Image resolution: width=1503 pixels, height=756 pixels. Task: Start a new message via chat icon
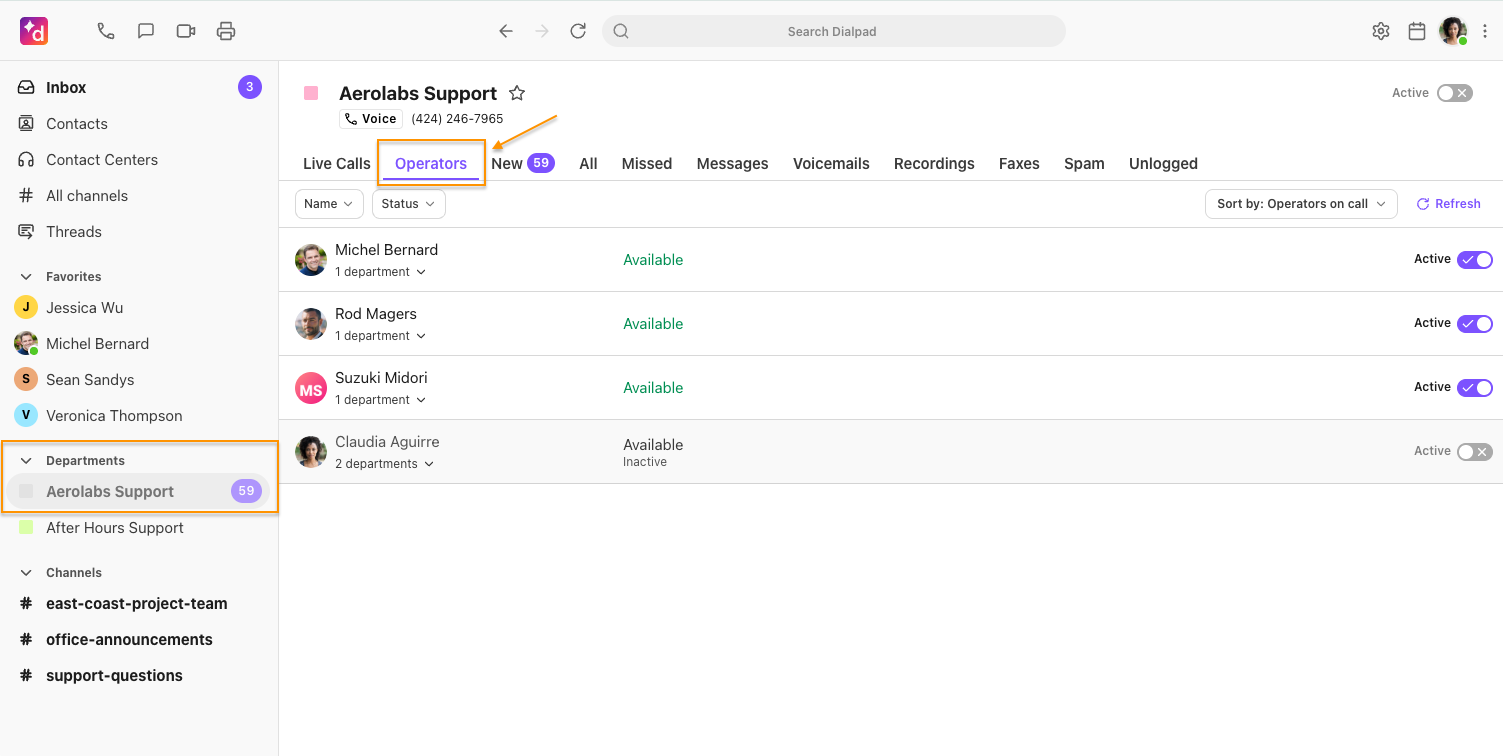tap(146, 31)
